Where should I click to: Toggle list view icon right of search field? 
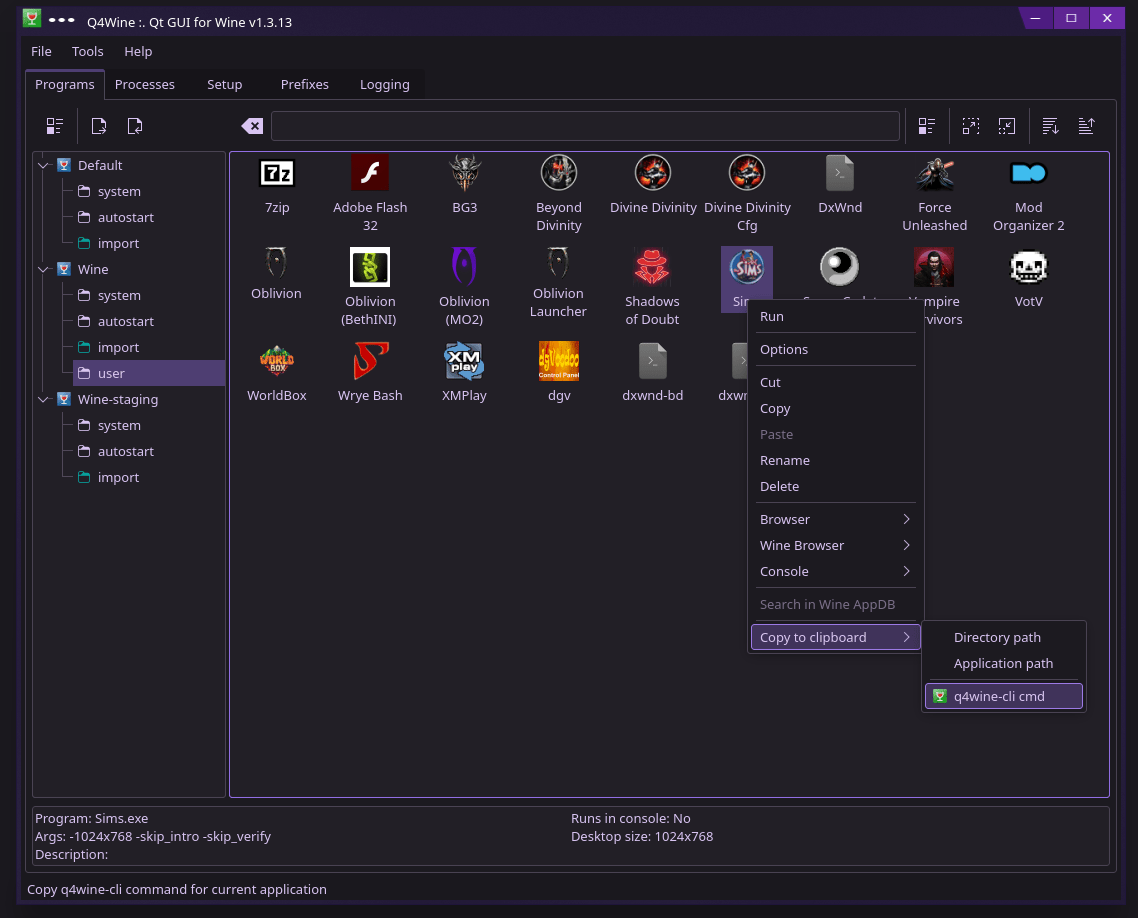tap(927, 126)
